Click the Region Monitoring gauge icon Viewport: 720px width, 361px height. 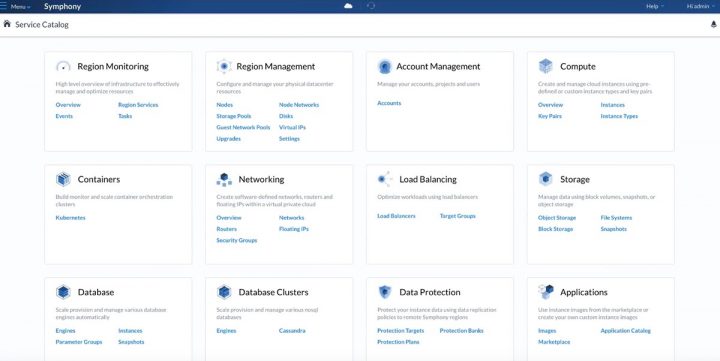coord(63,67)
